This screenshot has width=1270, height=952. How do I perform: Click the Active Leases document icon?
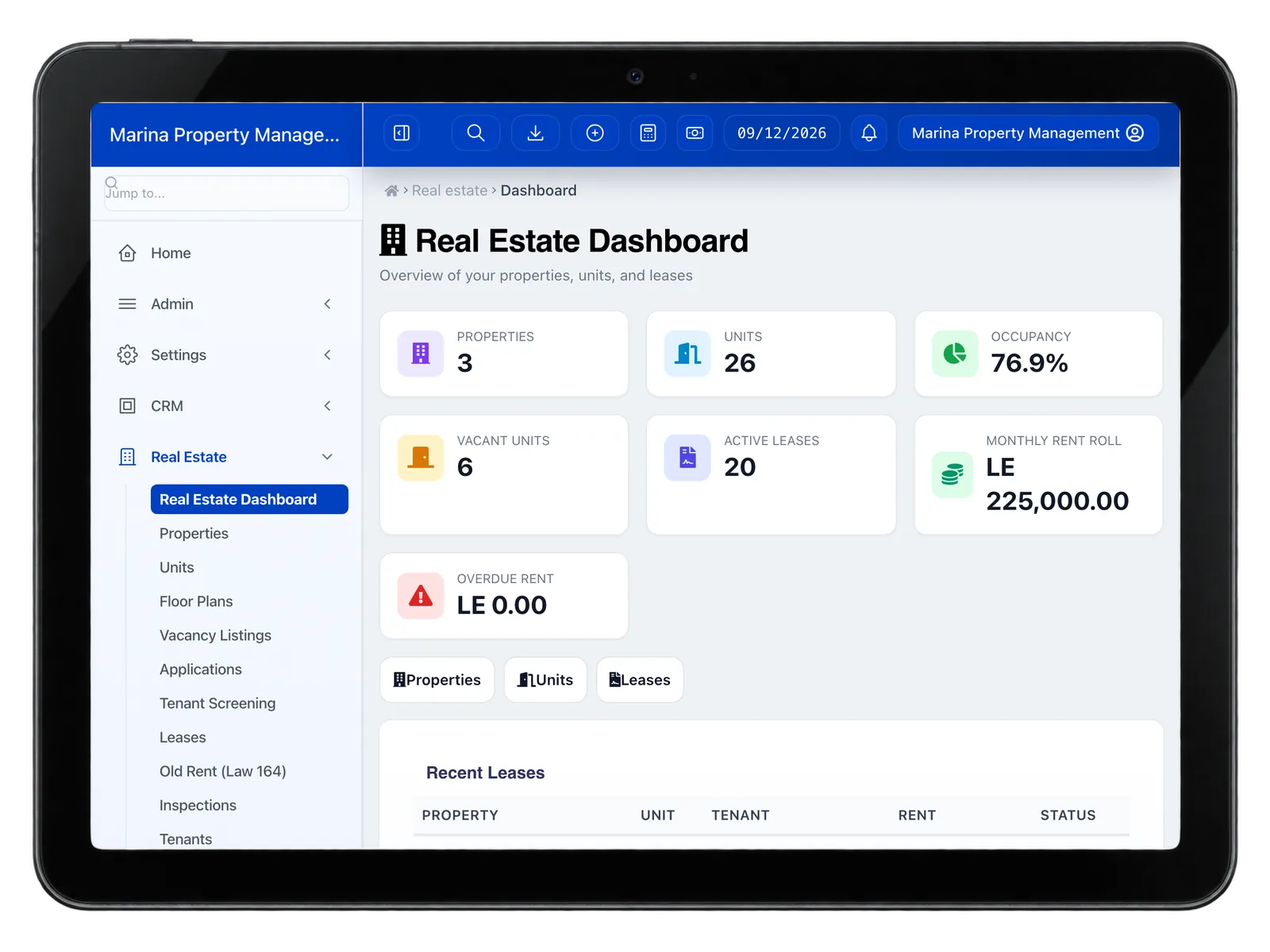tap(687, 458)
